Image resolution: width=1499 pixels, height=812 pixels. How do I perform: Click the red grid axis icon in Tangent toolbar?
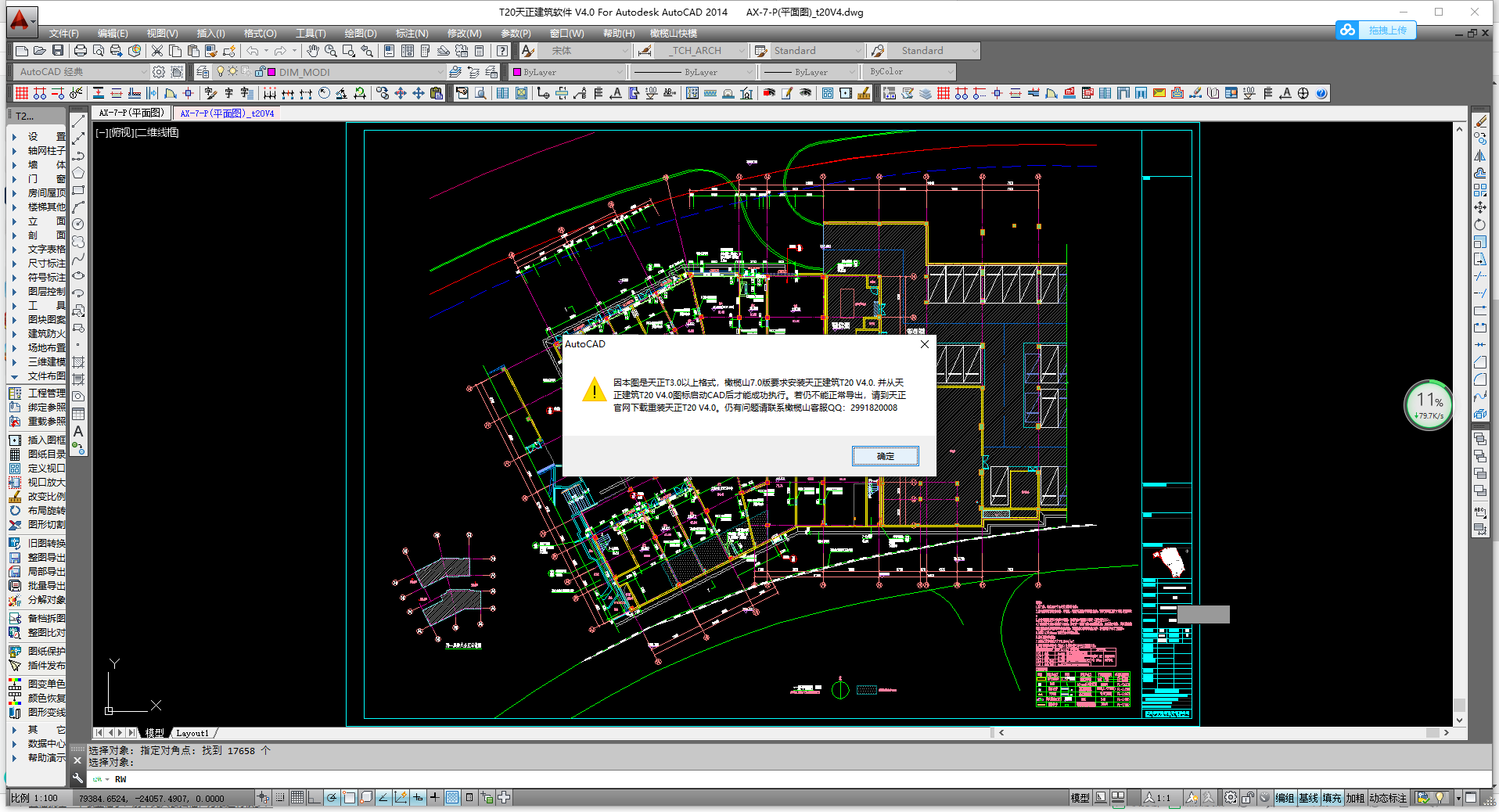coord(22,93)
